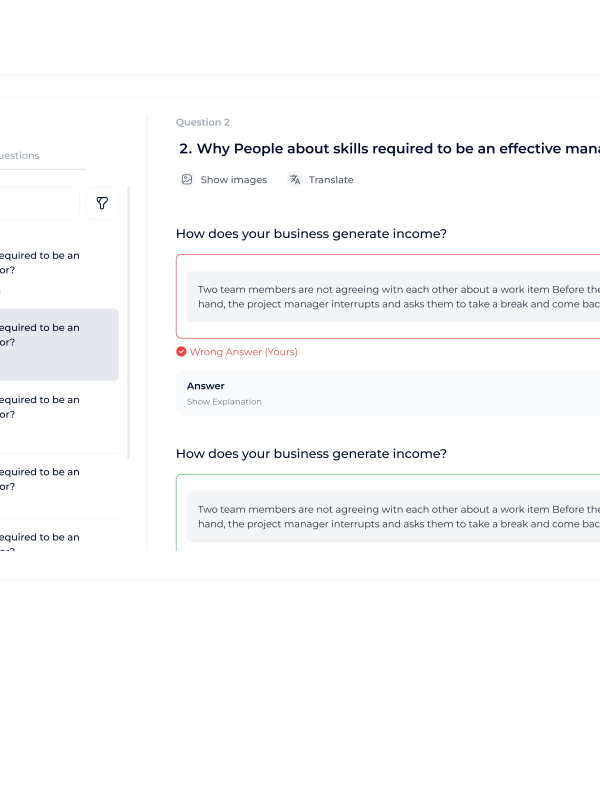Focus the search field beside the filter button
Screen dimensions: 600x800
[x=40, y=203]
